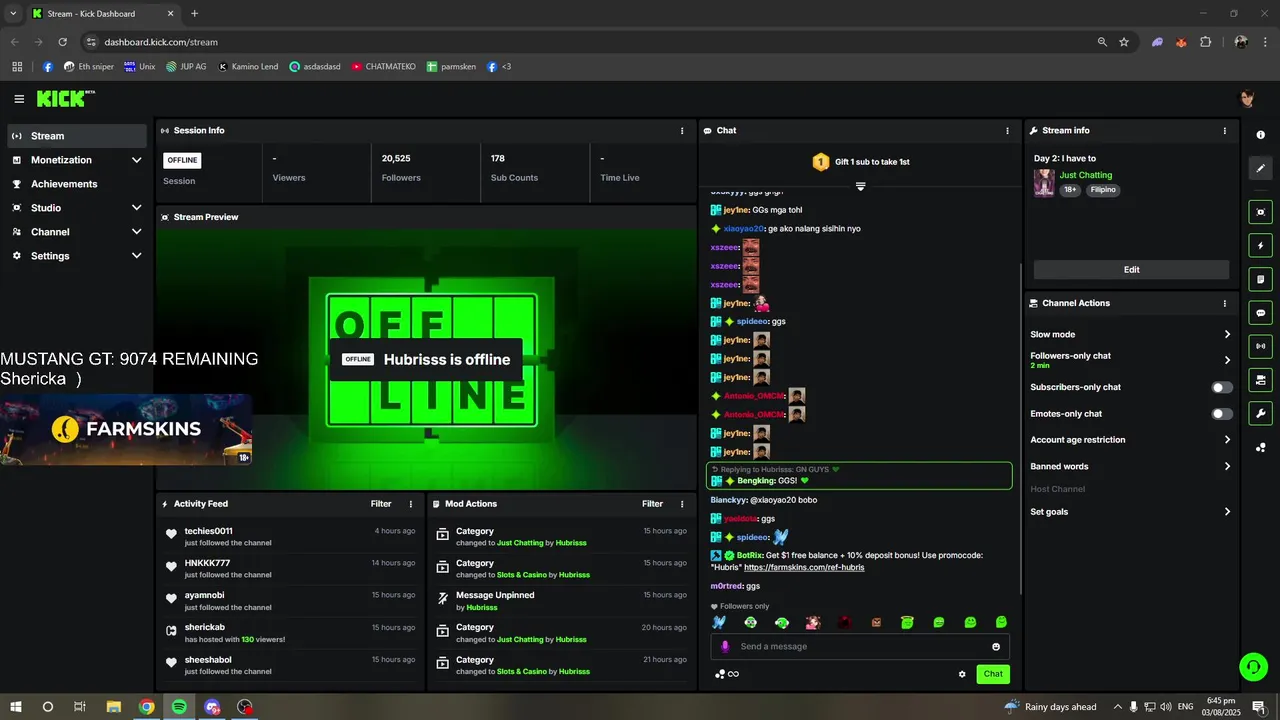Click the Kick logo in the header
1280x720 pixels.
[x=66, y=98]
